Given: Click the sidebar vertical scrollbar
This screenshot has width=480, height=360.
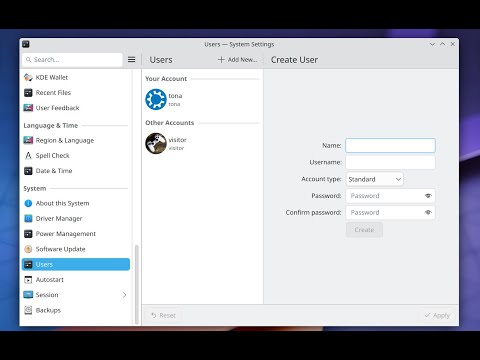Looking at the screenshot, I should point(136,284).
